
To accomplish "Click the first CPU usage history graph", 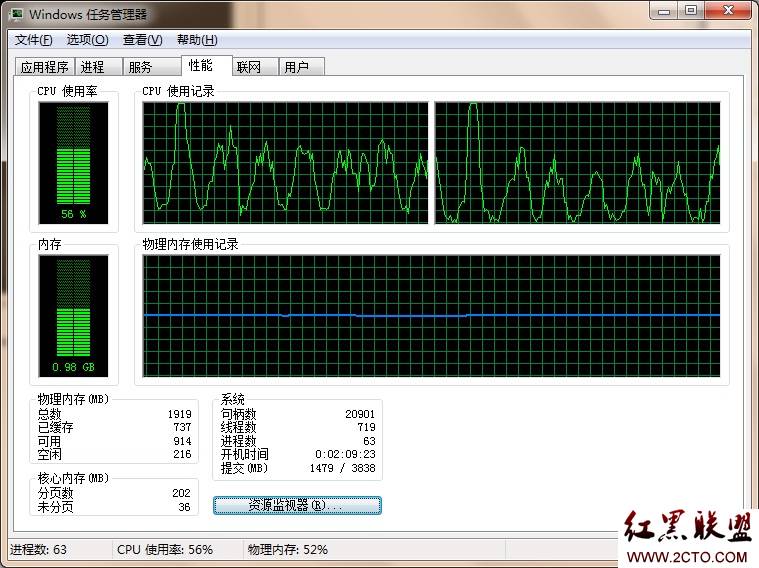I will tap(285, 163).
